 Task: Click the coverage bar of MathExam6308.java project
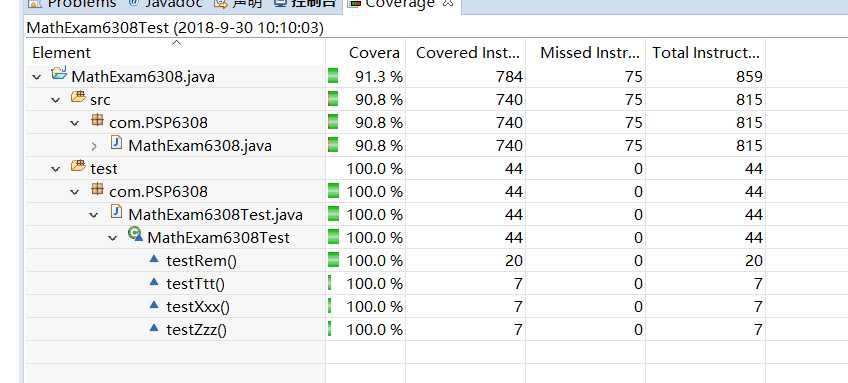click(333, 76)
